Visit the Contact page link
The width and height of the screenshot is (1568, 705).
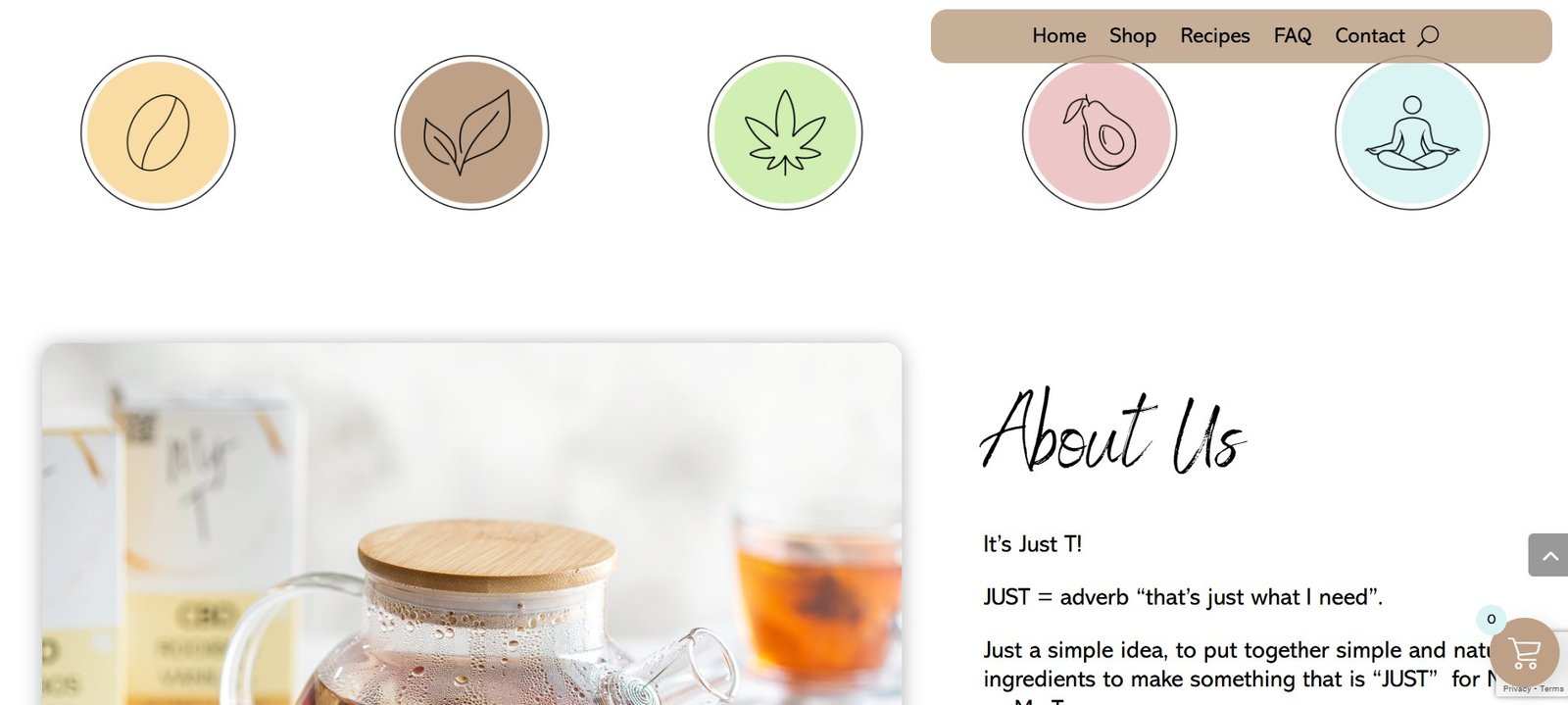coord(1370,35)
